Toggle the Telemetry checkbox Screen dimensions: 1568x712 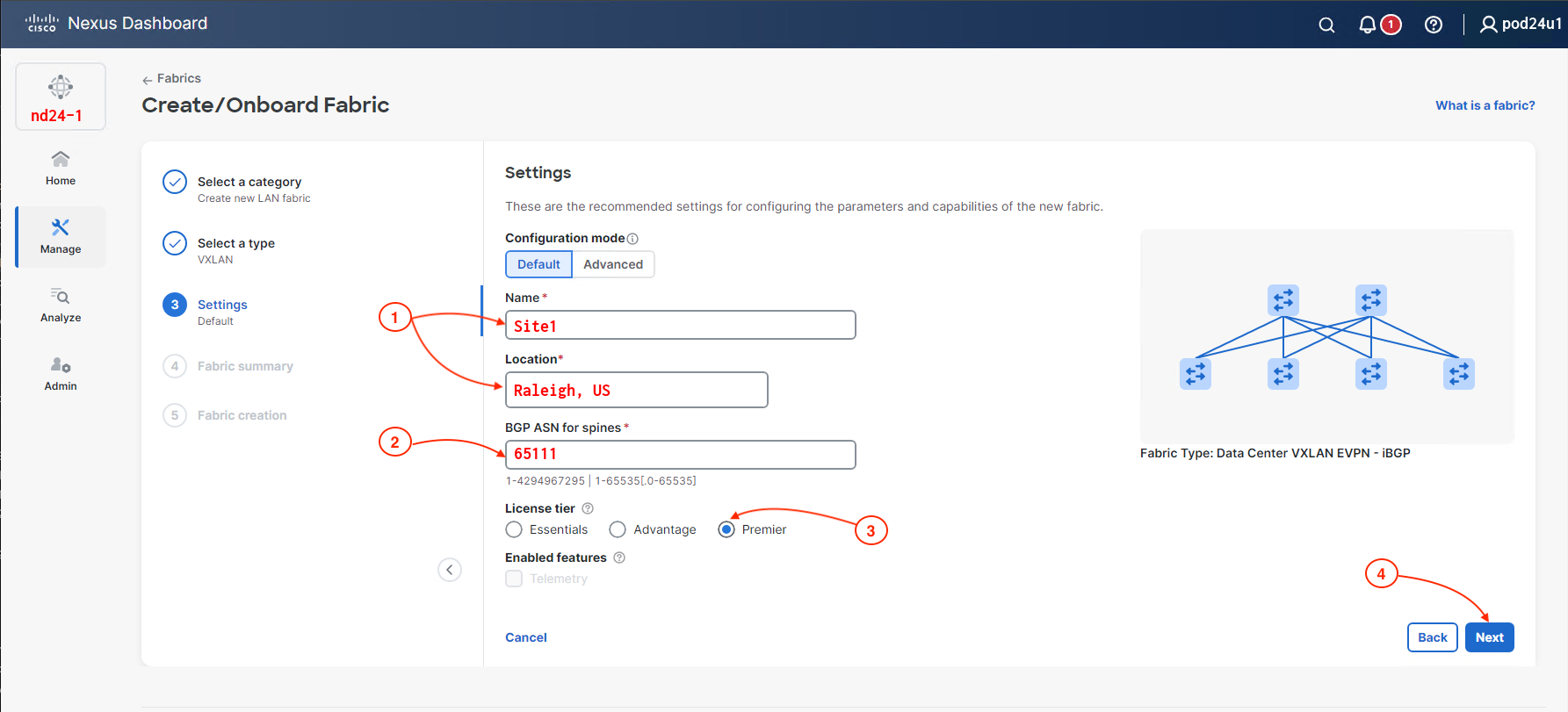point(515,579)
